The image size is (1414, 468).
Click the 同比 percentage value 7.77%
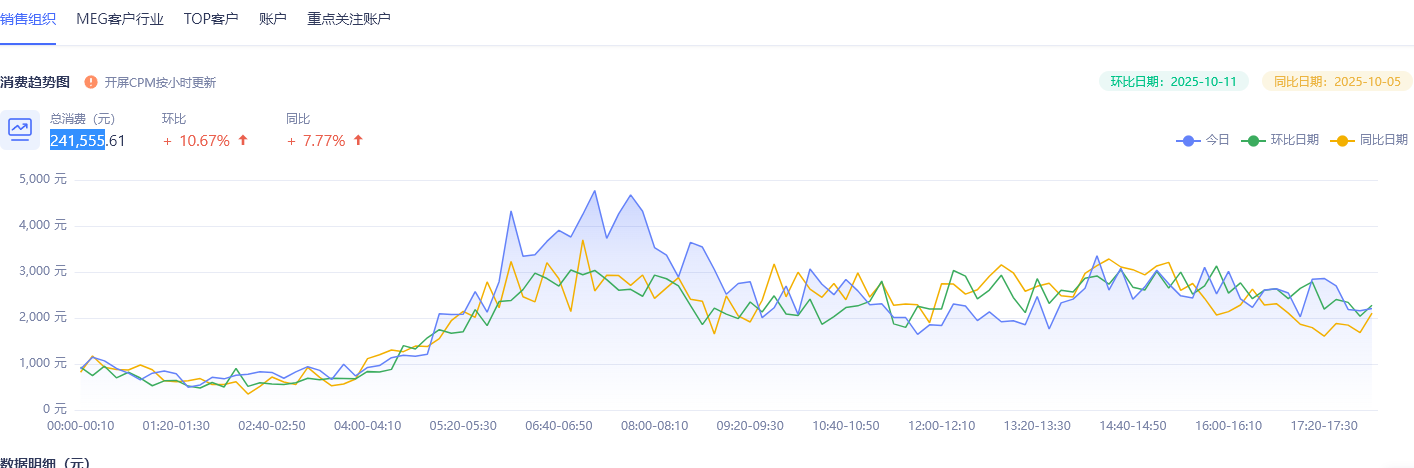point(324,141)
